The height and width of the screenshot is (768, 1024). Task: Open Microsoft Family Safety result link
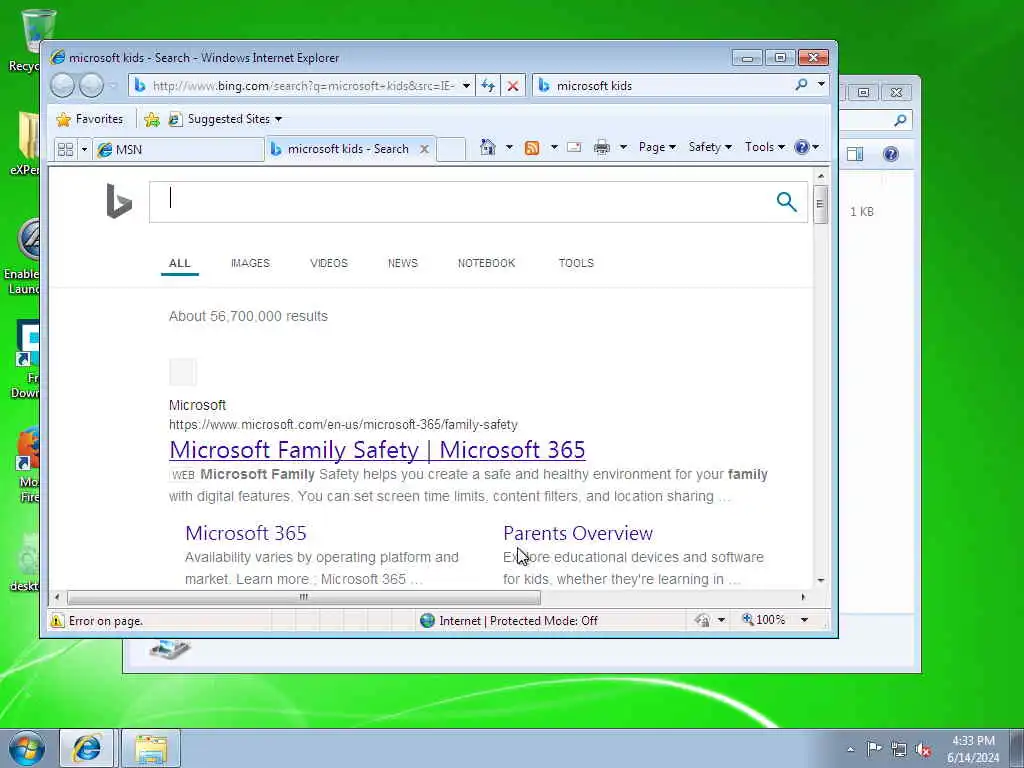point(377,450)
